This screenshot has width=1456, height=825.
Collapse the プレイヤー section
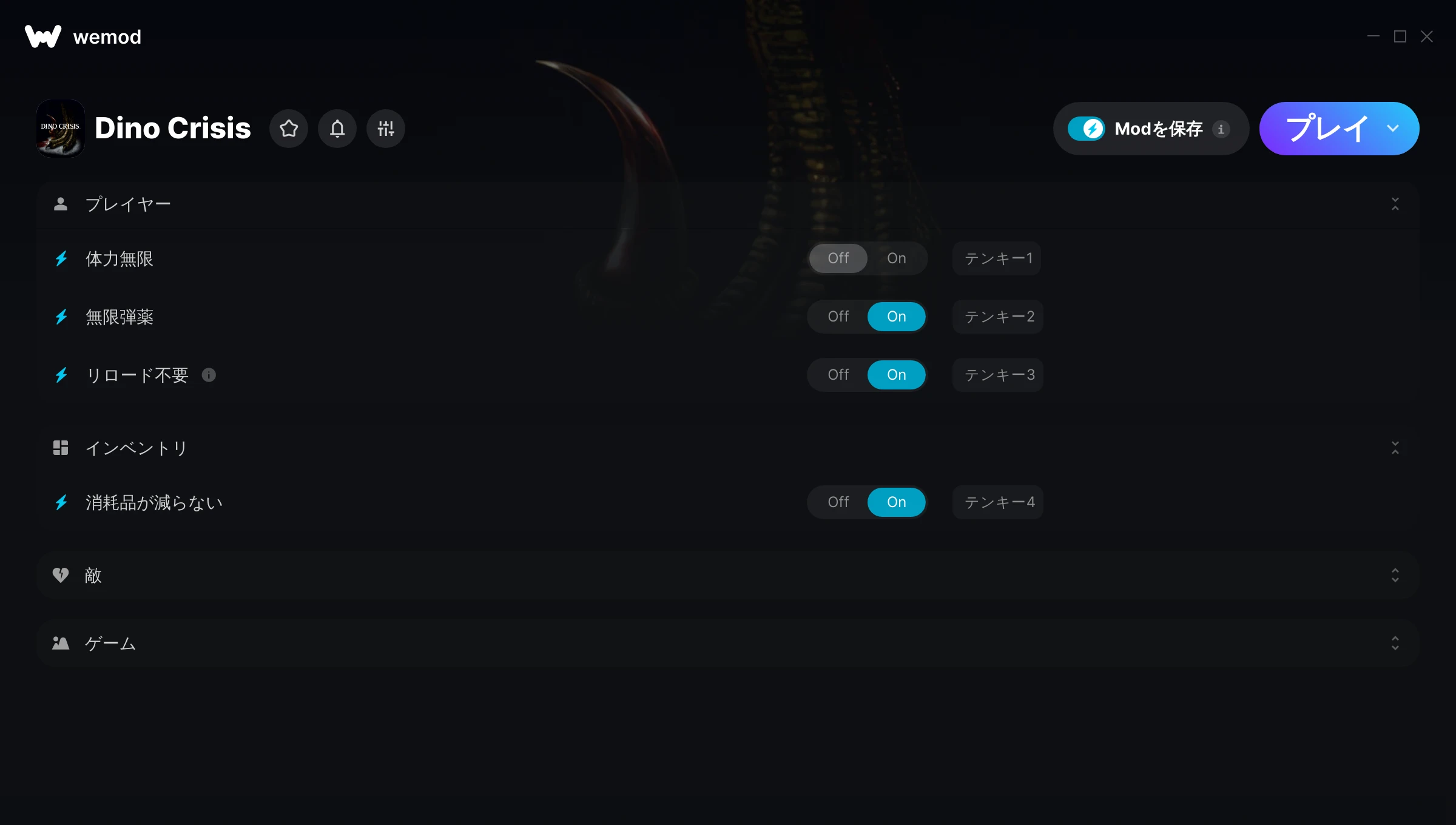click(x=1395, y=204)
